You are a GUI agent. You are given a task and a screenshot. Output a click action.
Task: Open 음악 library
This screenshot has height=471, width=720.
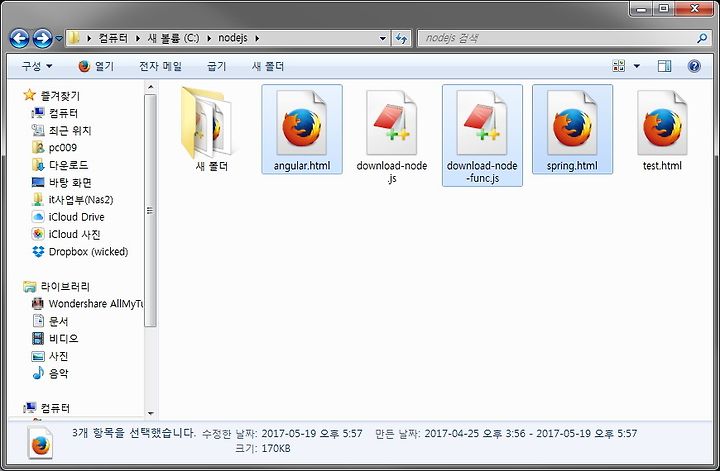[x=58, y=373]
